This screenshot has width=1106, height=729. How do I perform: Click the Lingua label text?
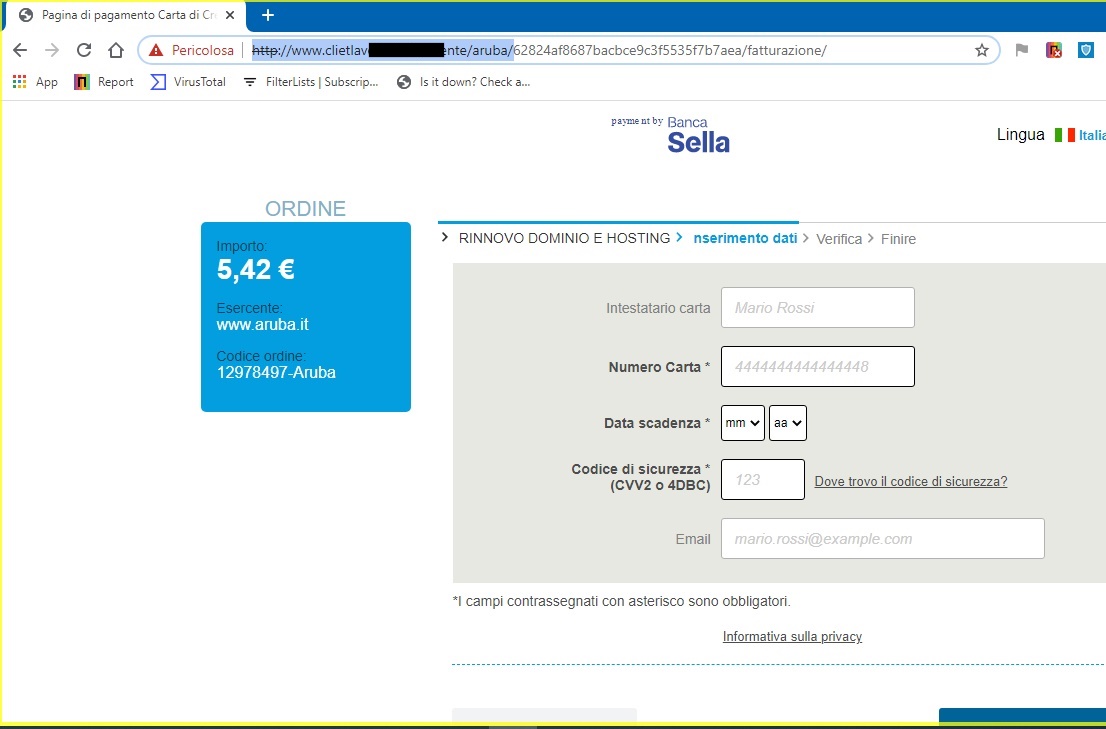pos(1021,135)
